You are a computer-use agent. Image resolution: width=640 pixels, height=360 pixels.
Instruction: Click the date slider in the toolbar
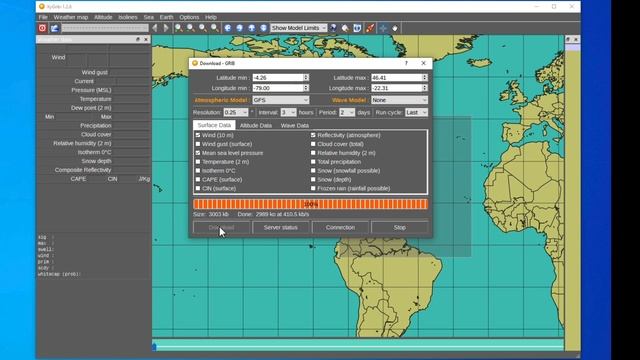tap(105, 28)
